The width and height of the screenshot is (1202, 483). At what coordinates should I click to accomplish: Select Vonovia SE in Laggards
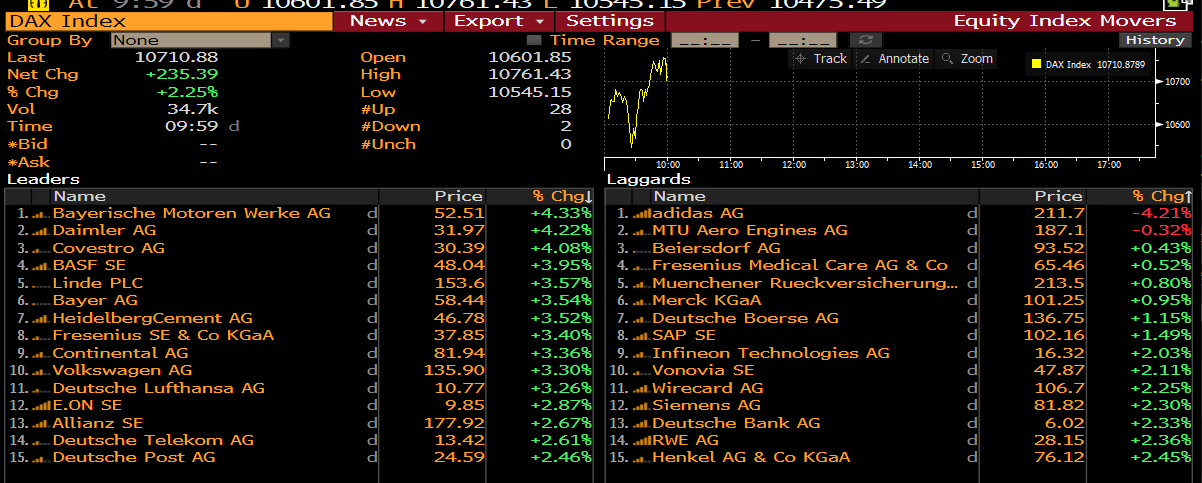coord(703,370)
